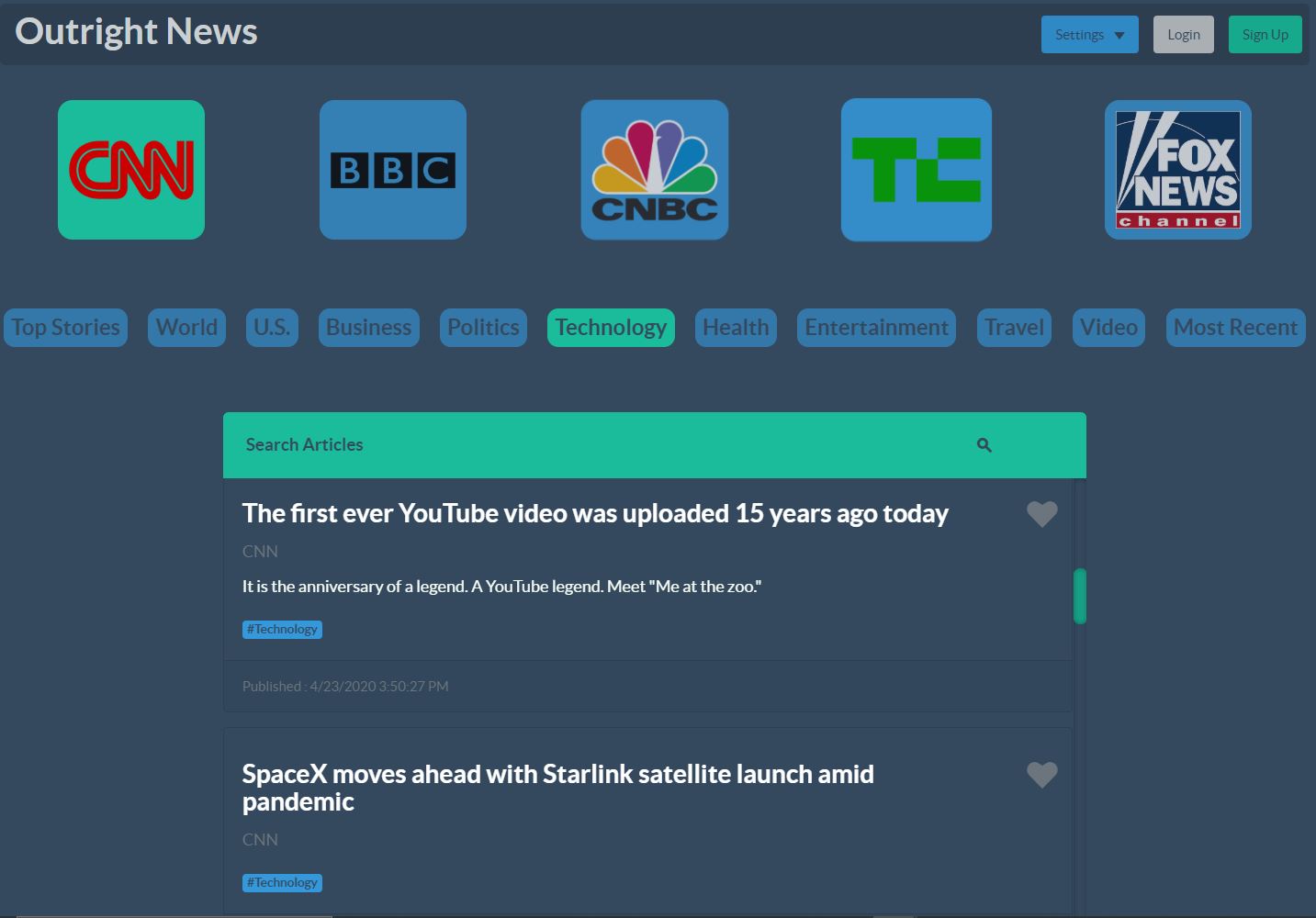Click the Published 4/23/2020 3:50:27 PM timestamp
This screenshot has width=1316, height=918.
pos(345,687)
